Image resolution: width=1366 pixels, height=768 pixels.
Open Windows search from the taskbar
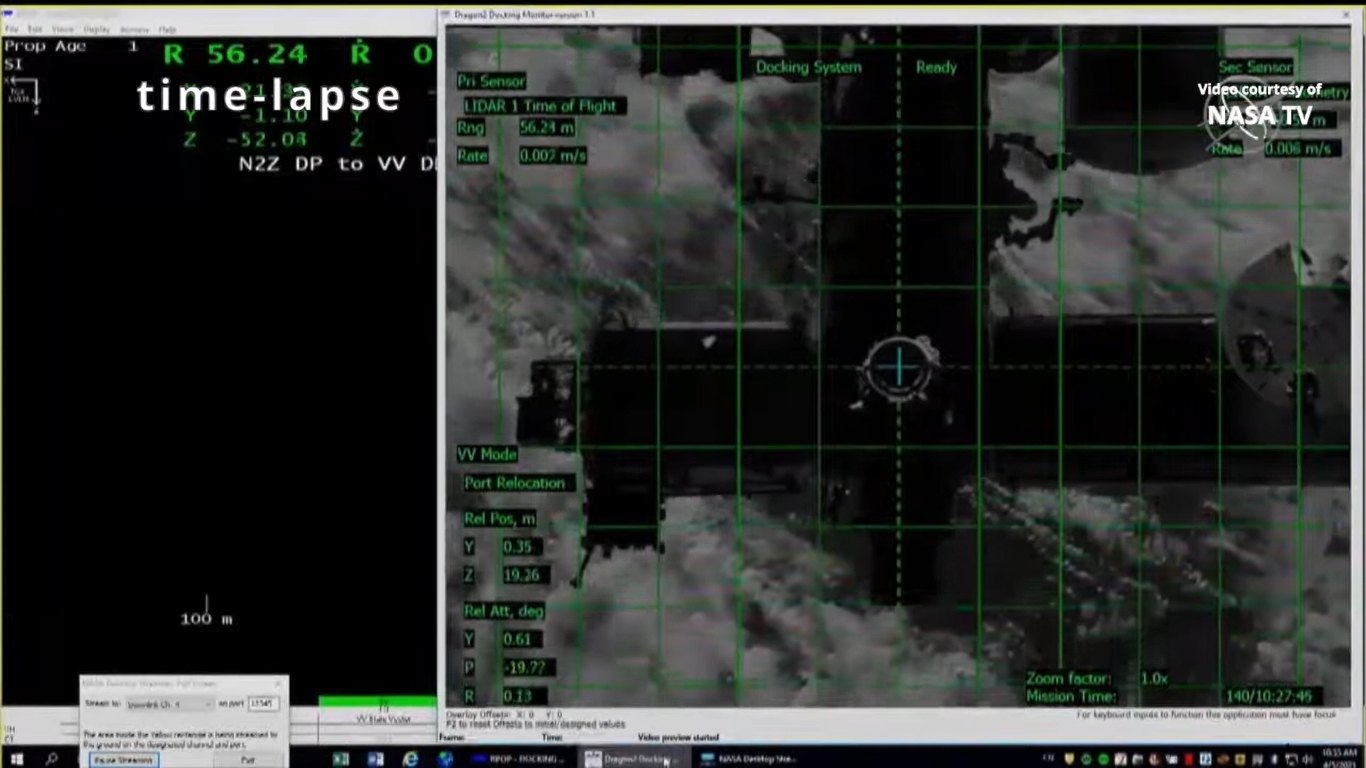[52, 759]
